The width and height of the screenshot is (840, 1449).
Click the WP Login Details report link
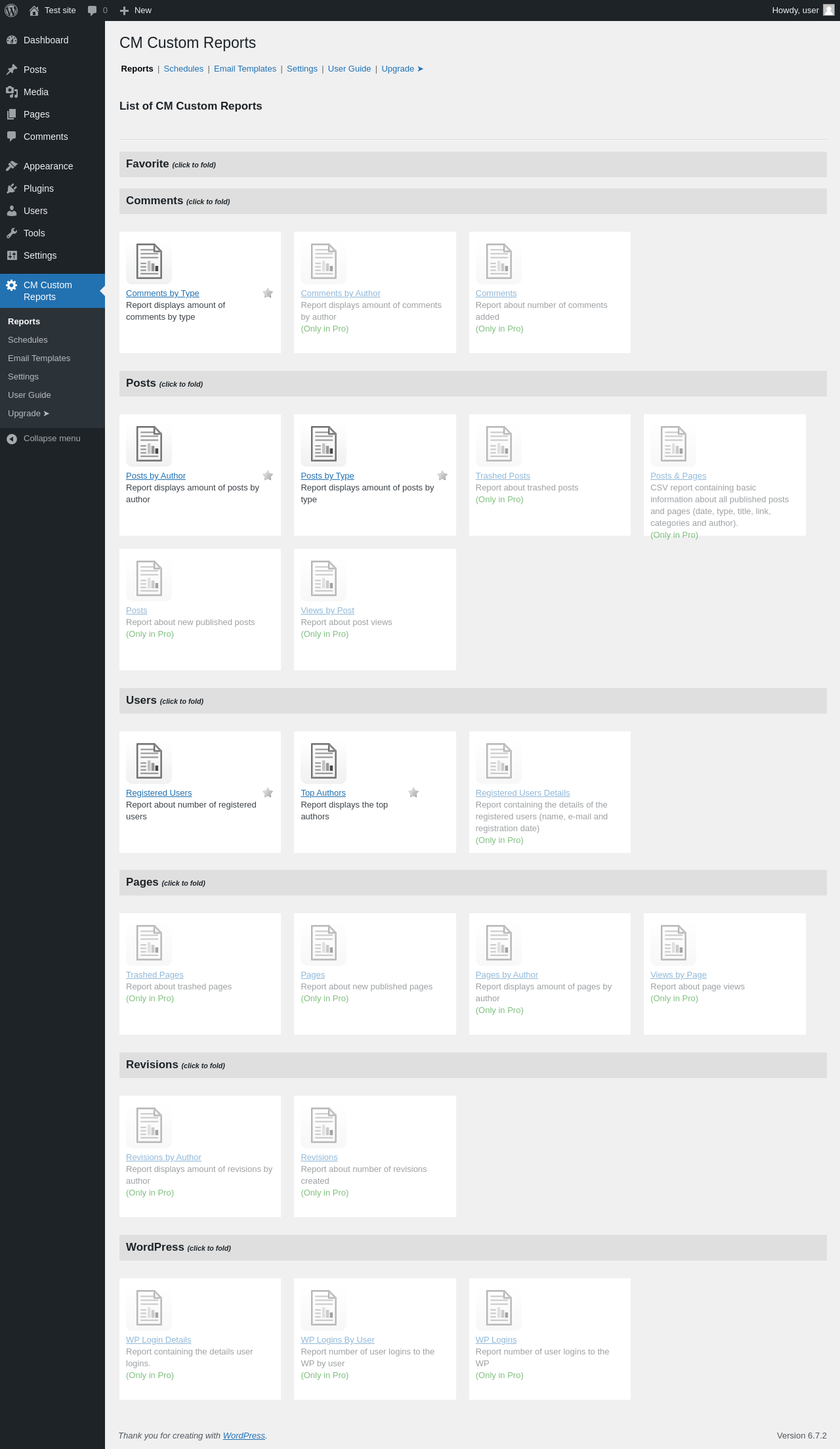click(159, 1340)
